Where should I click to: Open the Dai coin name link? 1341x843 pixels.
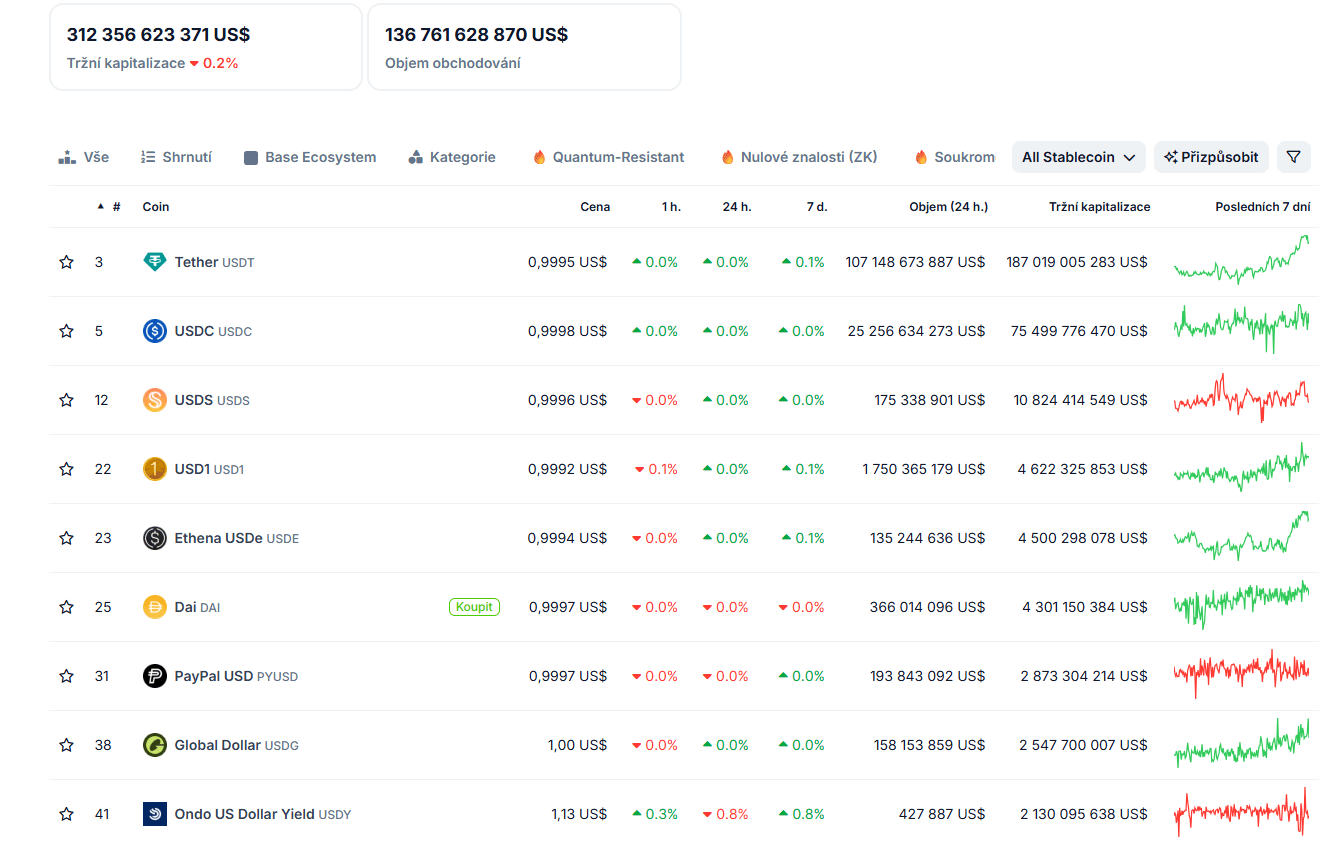[197, 607]
